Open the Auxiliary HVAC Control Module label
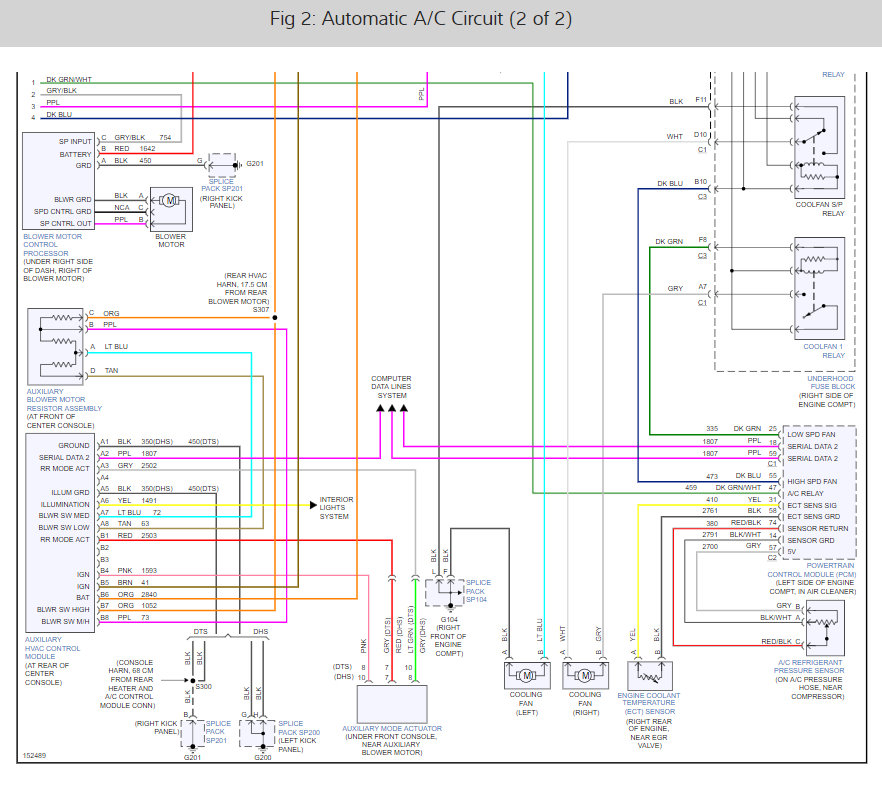Screen dimensions: 882x785 (x=52, y=648)
